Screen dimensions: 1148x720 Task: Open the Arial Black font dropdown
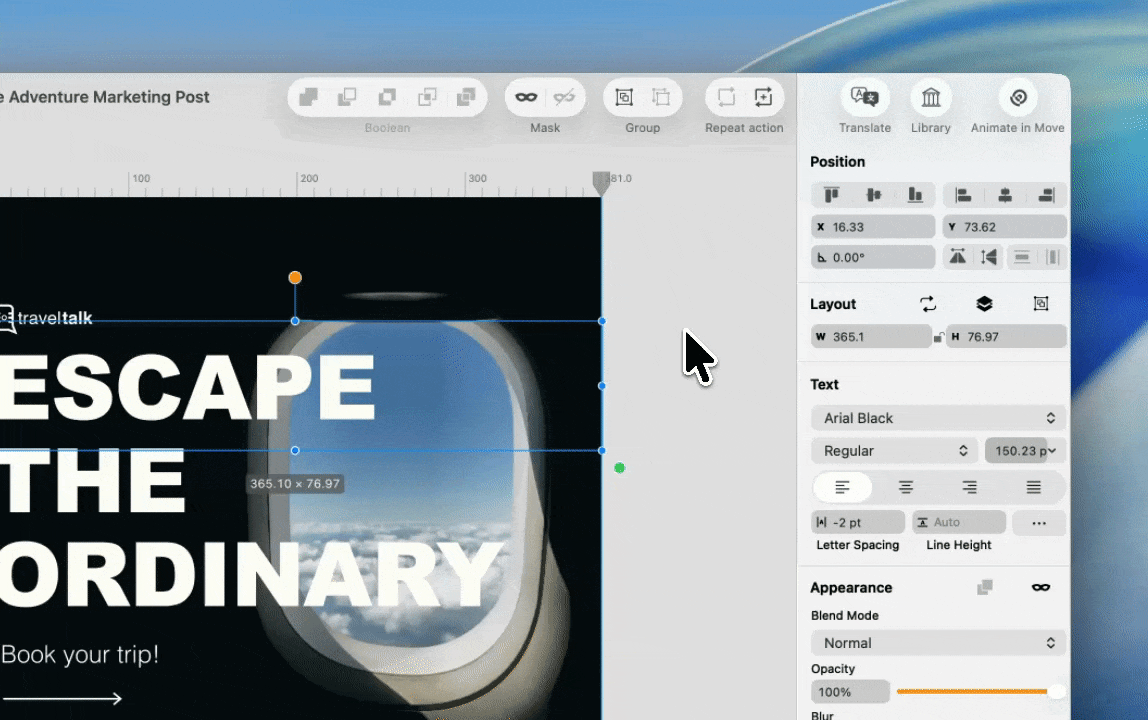pyautogui.click(x=938, y=418)
